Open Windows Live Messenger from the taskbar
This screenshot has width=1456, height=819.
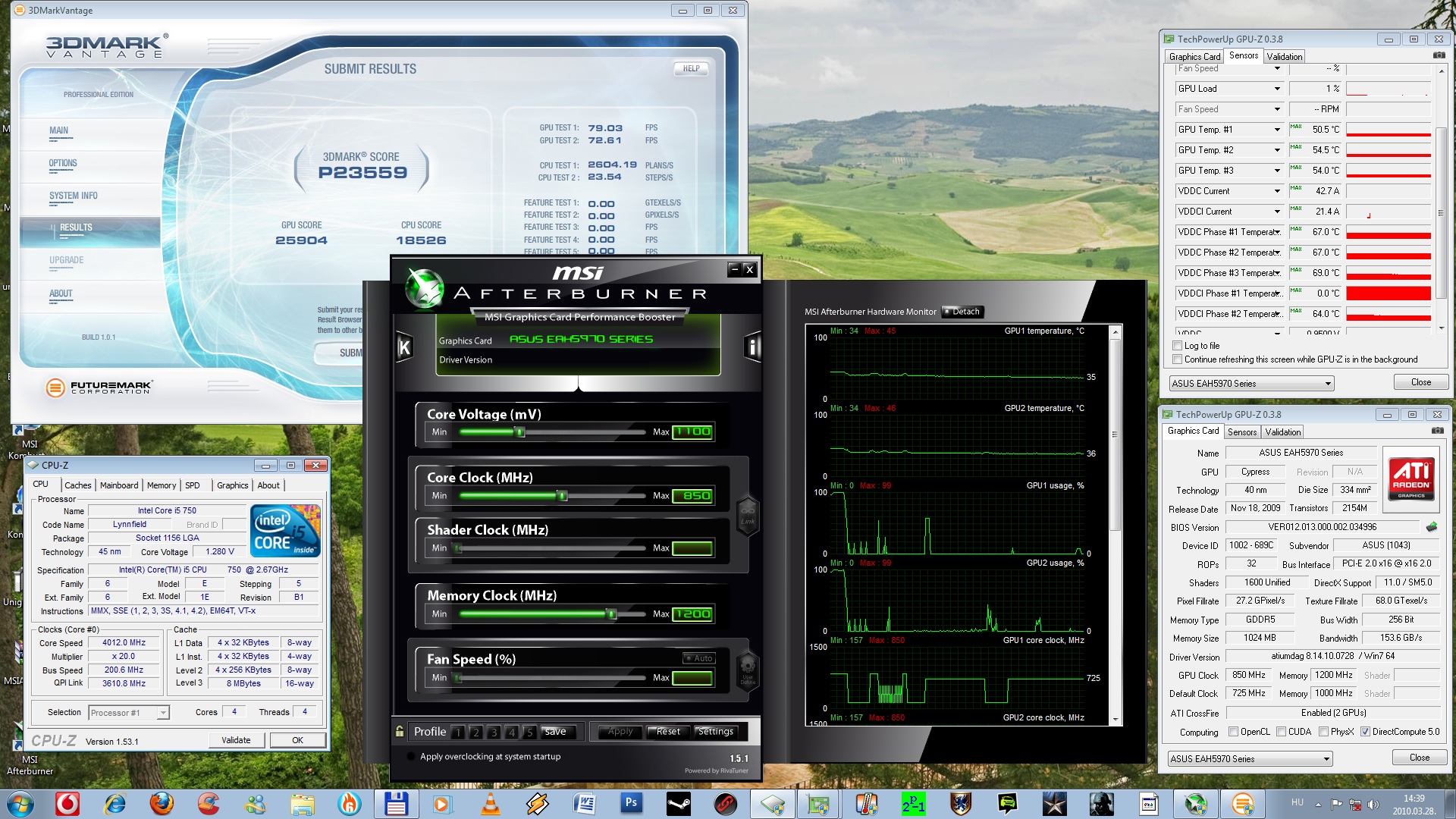coord(256,803)
